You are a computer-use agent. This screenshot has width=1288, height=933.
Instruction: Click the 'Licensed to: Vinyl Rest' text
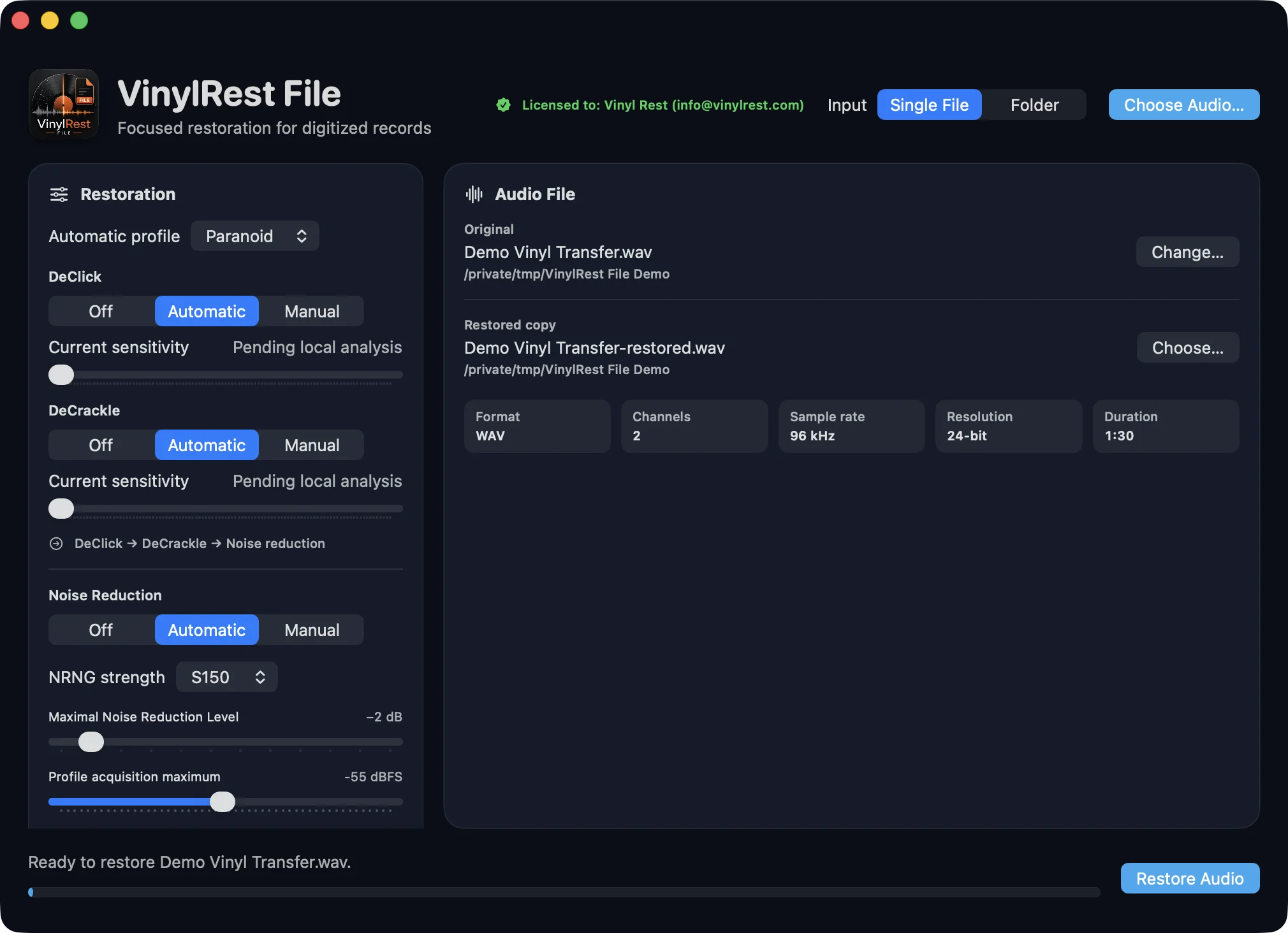click(663, 105)
